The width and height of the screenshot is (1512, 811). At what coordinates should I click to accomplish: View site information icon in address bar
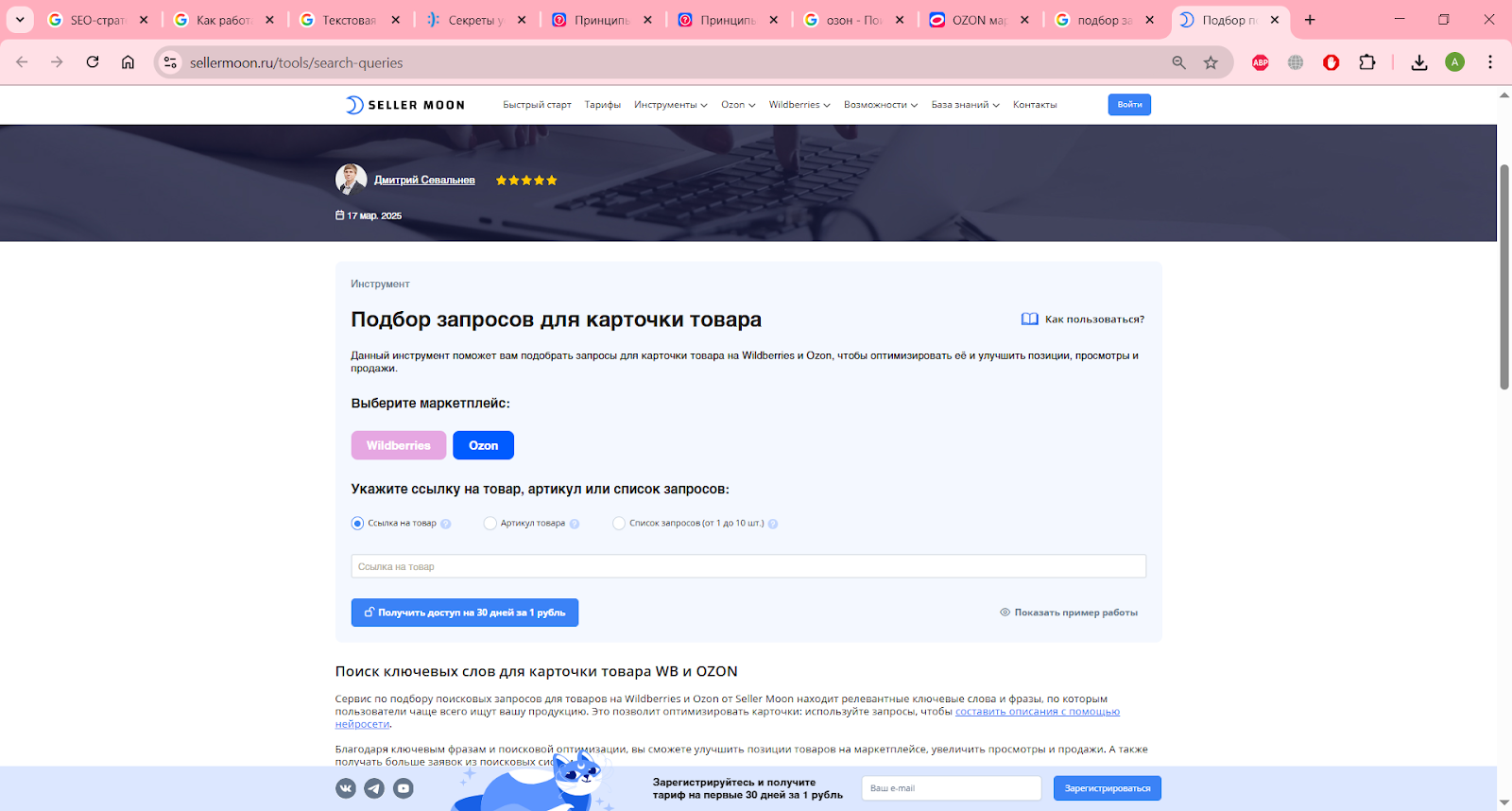coord(170,62)
